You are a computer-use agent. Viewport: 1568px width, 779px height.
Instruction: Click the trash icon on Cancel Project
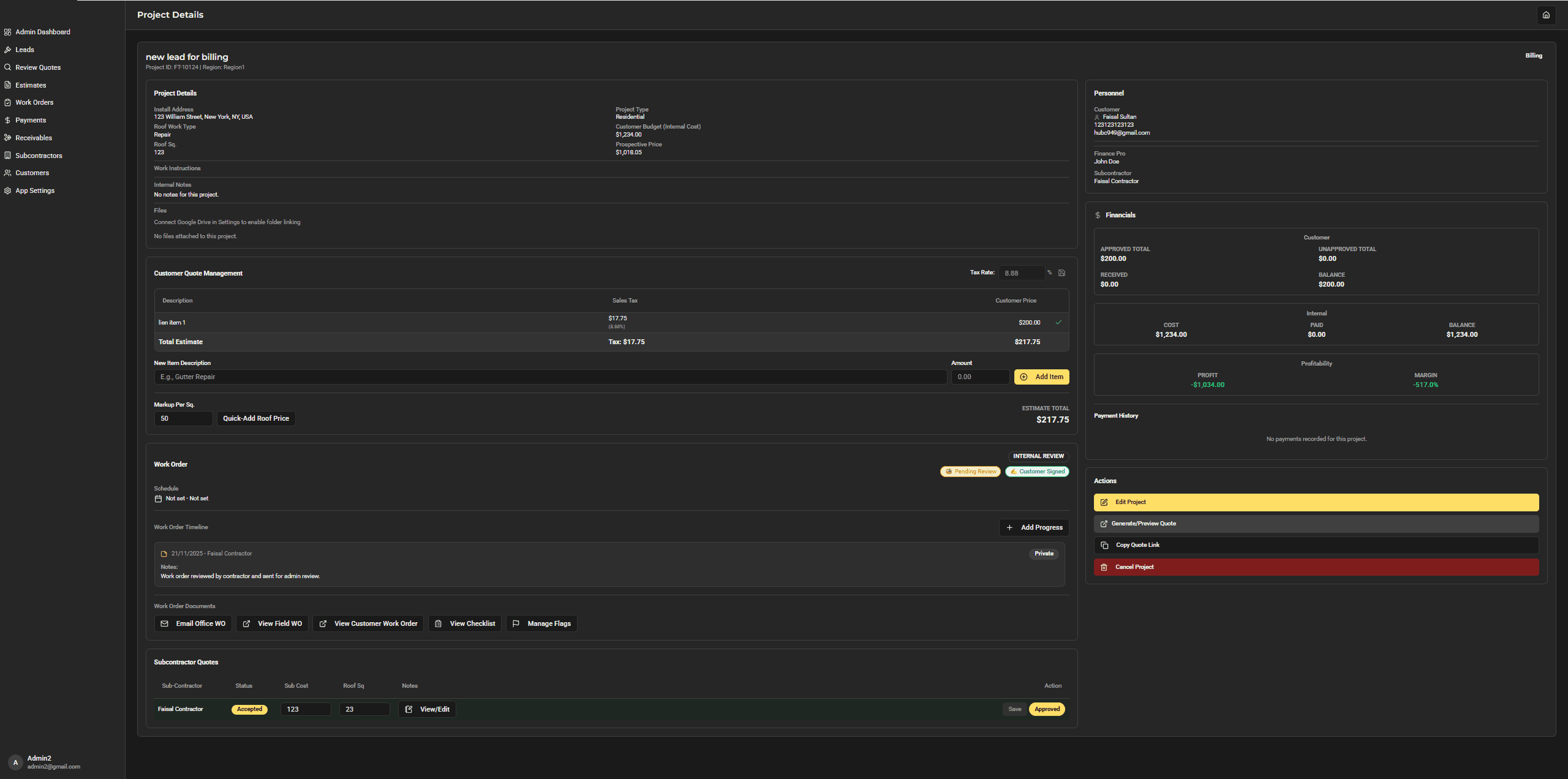pyautogui.click(x=1104, y=567)
